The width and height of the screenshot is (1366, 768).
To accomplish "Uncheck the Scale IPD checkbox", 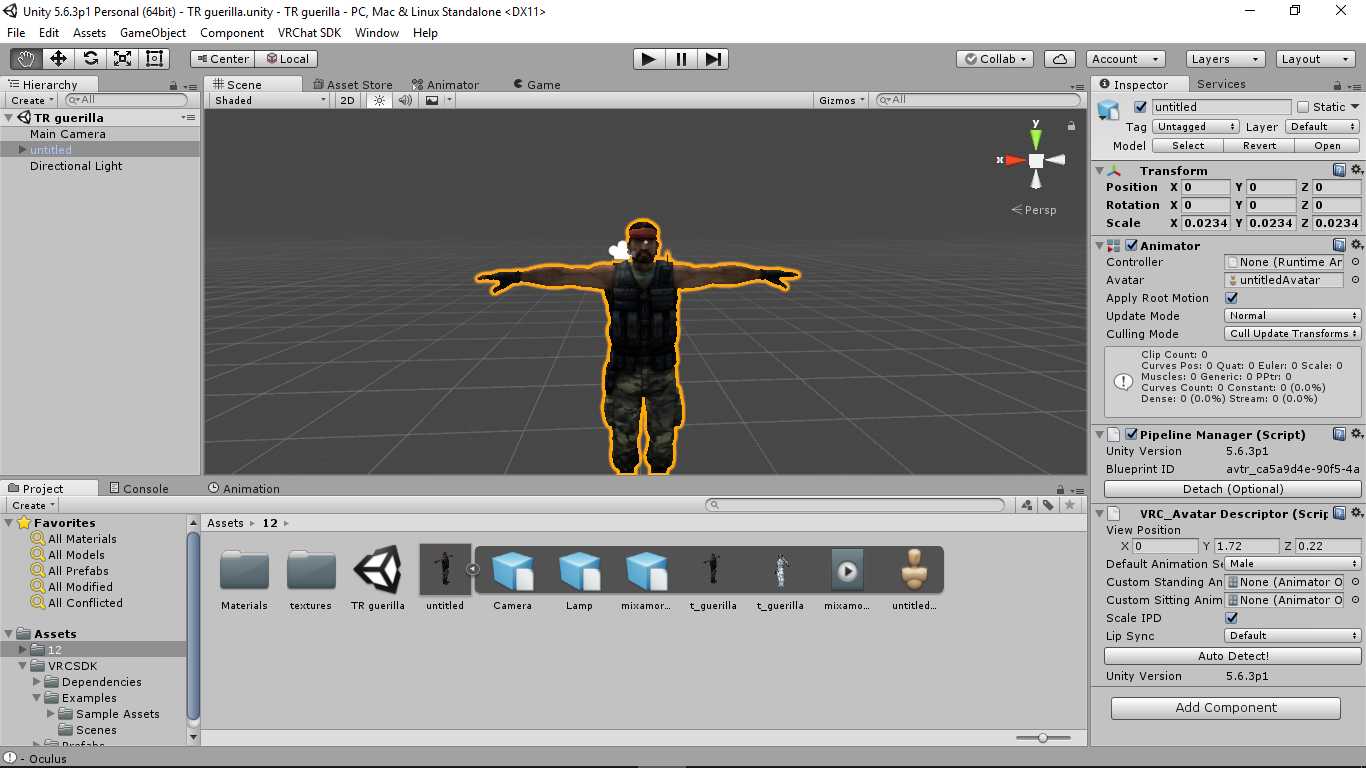I will pos(1232,618).
